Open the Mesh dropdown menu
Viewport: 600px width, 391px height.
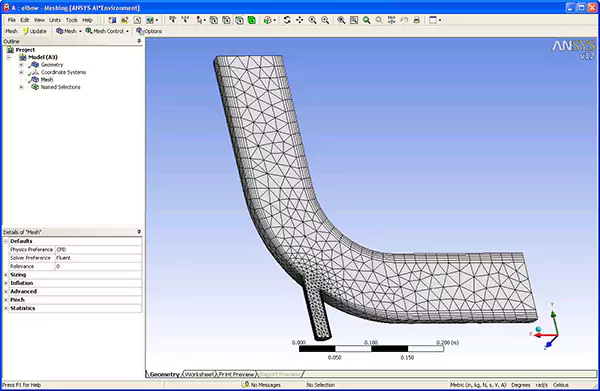click(68, 31)
